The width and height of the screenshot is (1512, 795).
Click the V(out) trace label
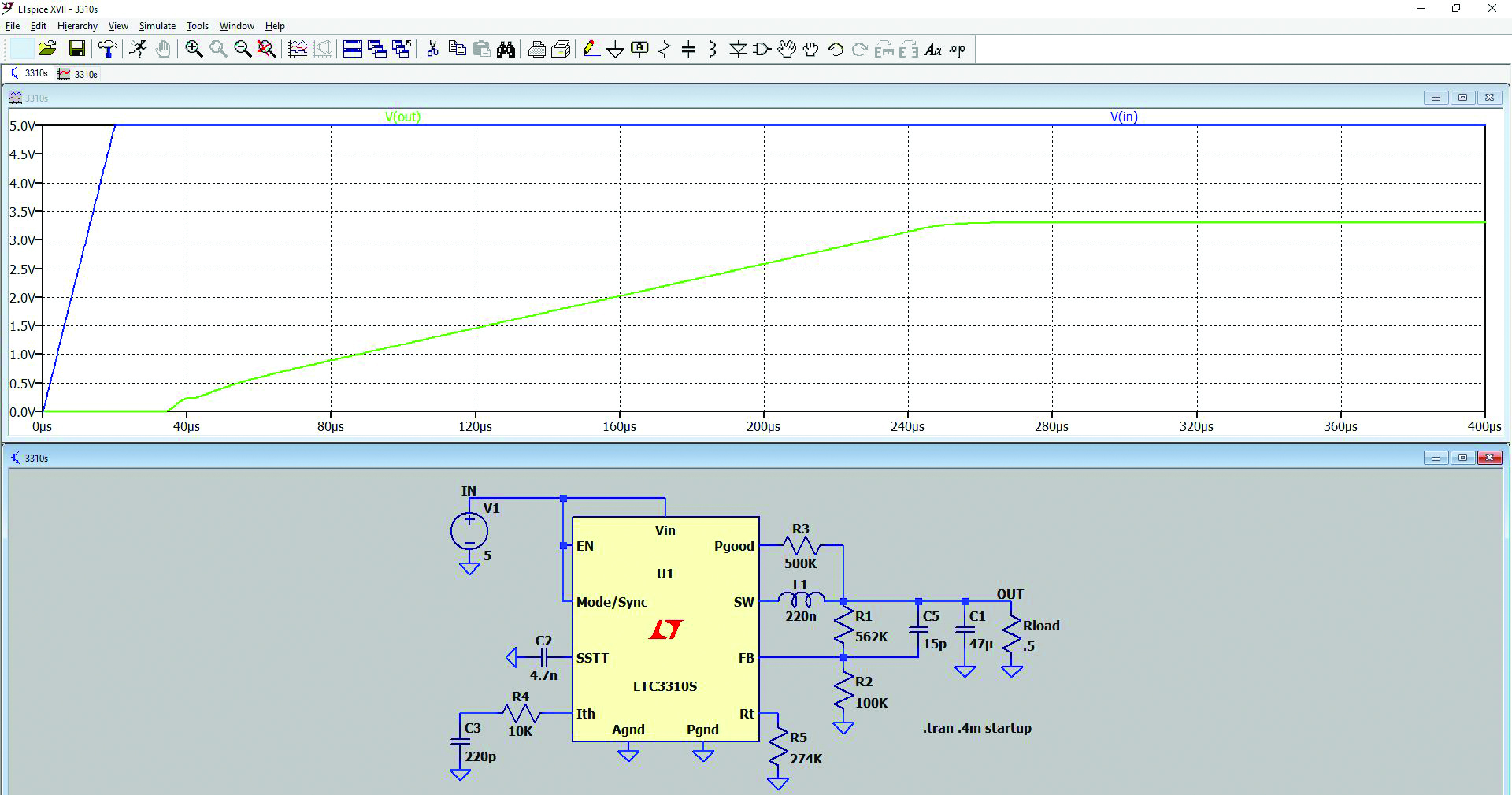402,117
